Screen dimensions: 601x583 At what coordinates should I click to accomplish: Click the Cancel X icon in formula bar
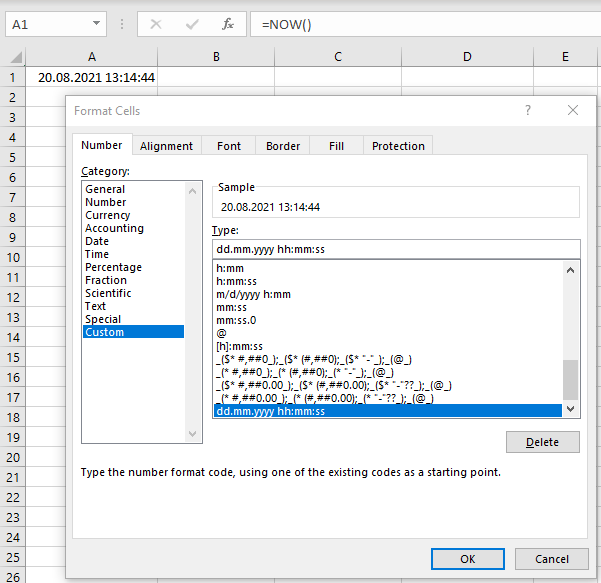[156, 24]
